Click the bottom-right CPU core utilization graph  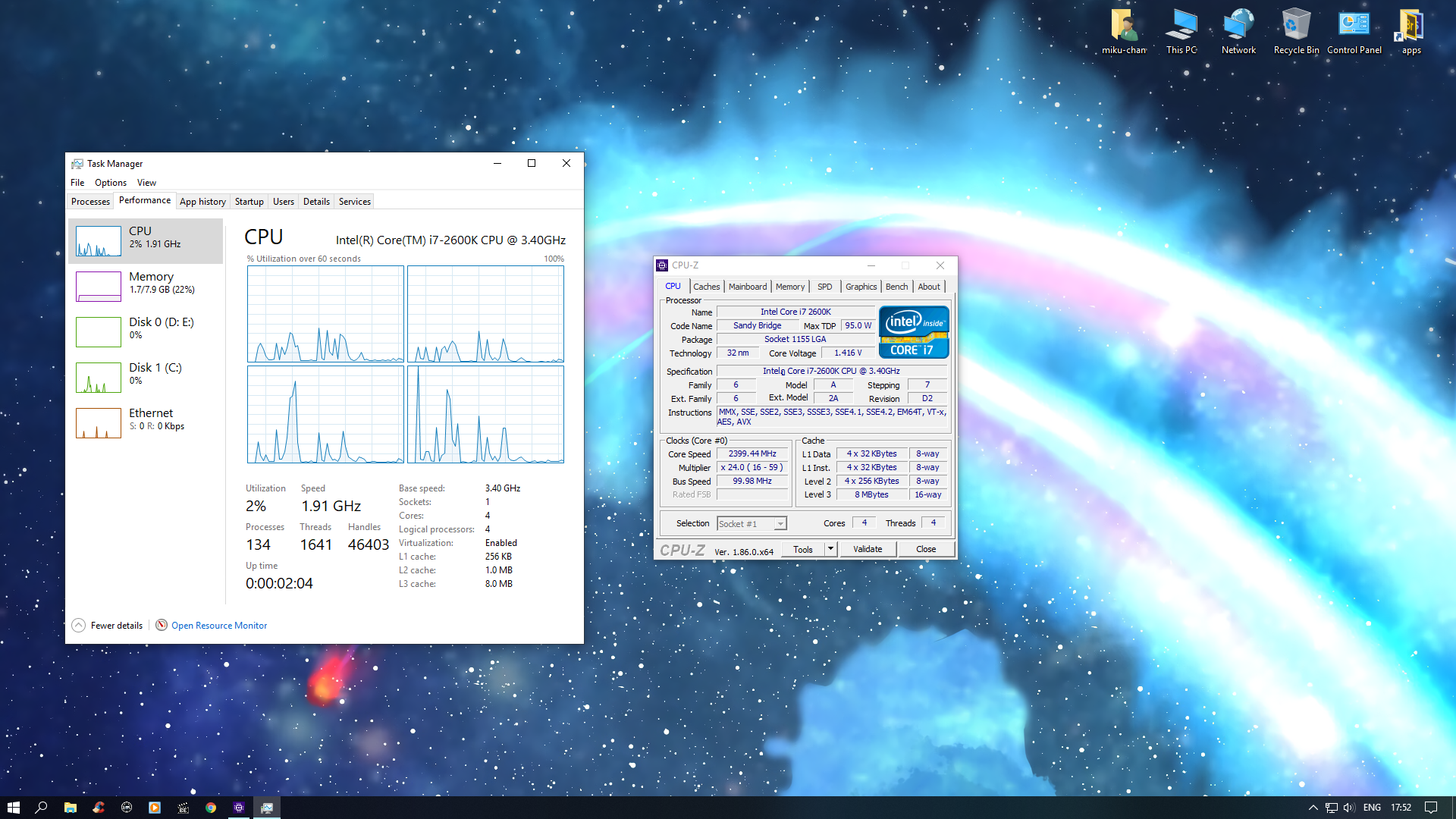coord(485,414)
